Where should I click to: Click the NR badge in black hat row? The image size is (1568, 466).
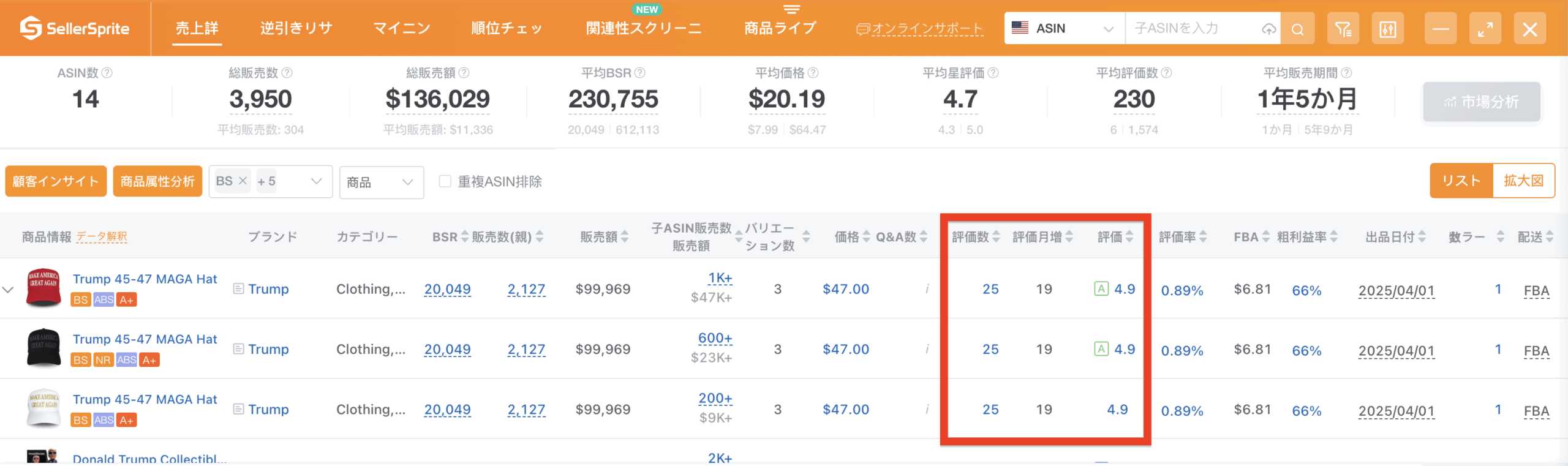coord(103,360)
